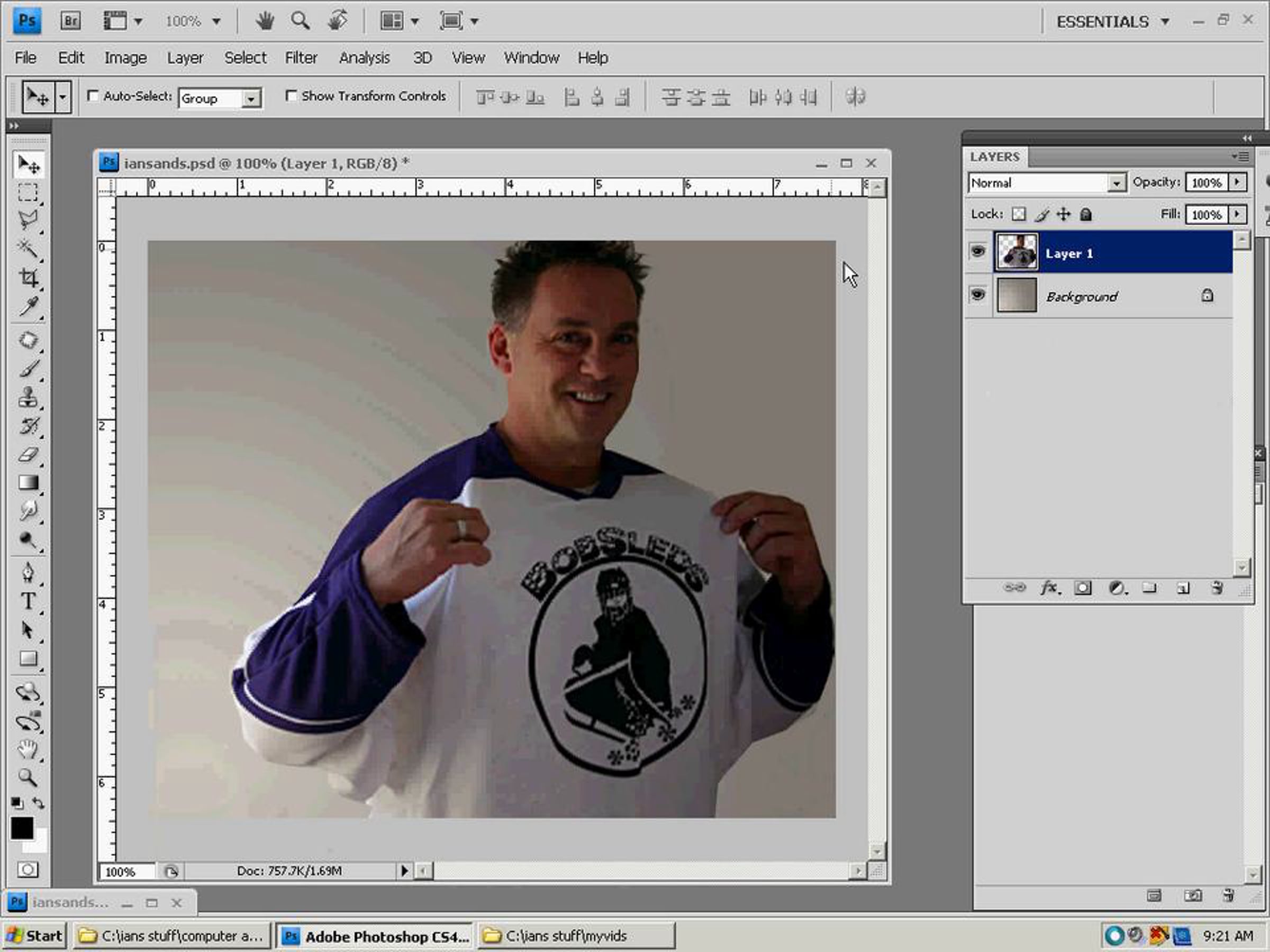Viewport: 1270px width, 952px height.
Task: Set the black foreground color swatch
Action: tap(22, 828)
